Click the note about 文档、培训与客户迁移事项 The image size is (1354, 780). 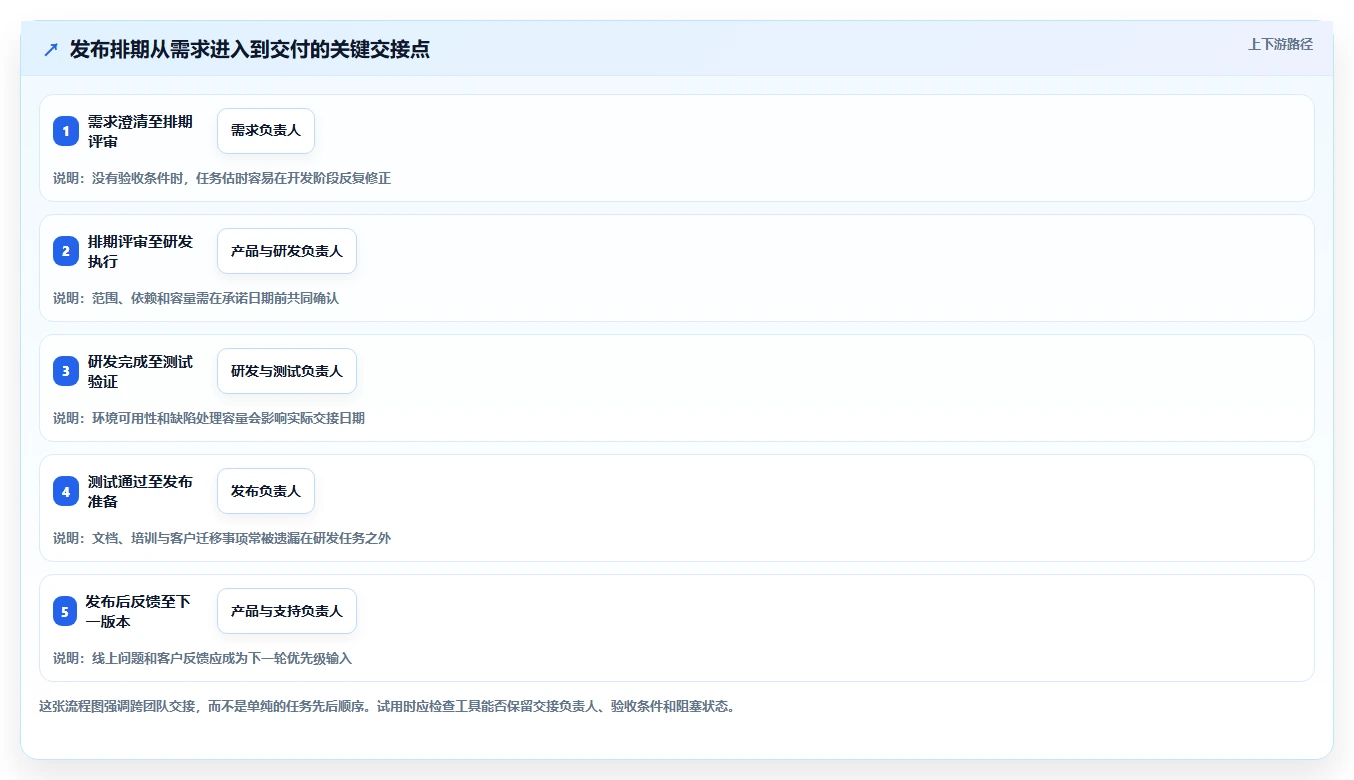222,538
